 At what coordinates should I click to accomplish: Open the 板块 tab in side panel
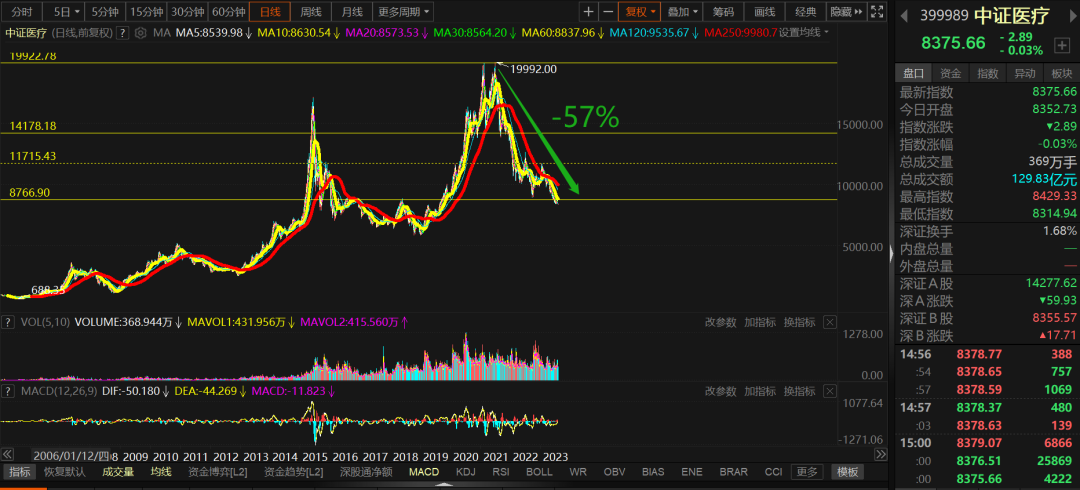coord(1061,73)
